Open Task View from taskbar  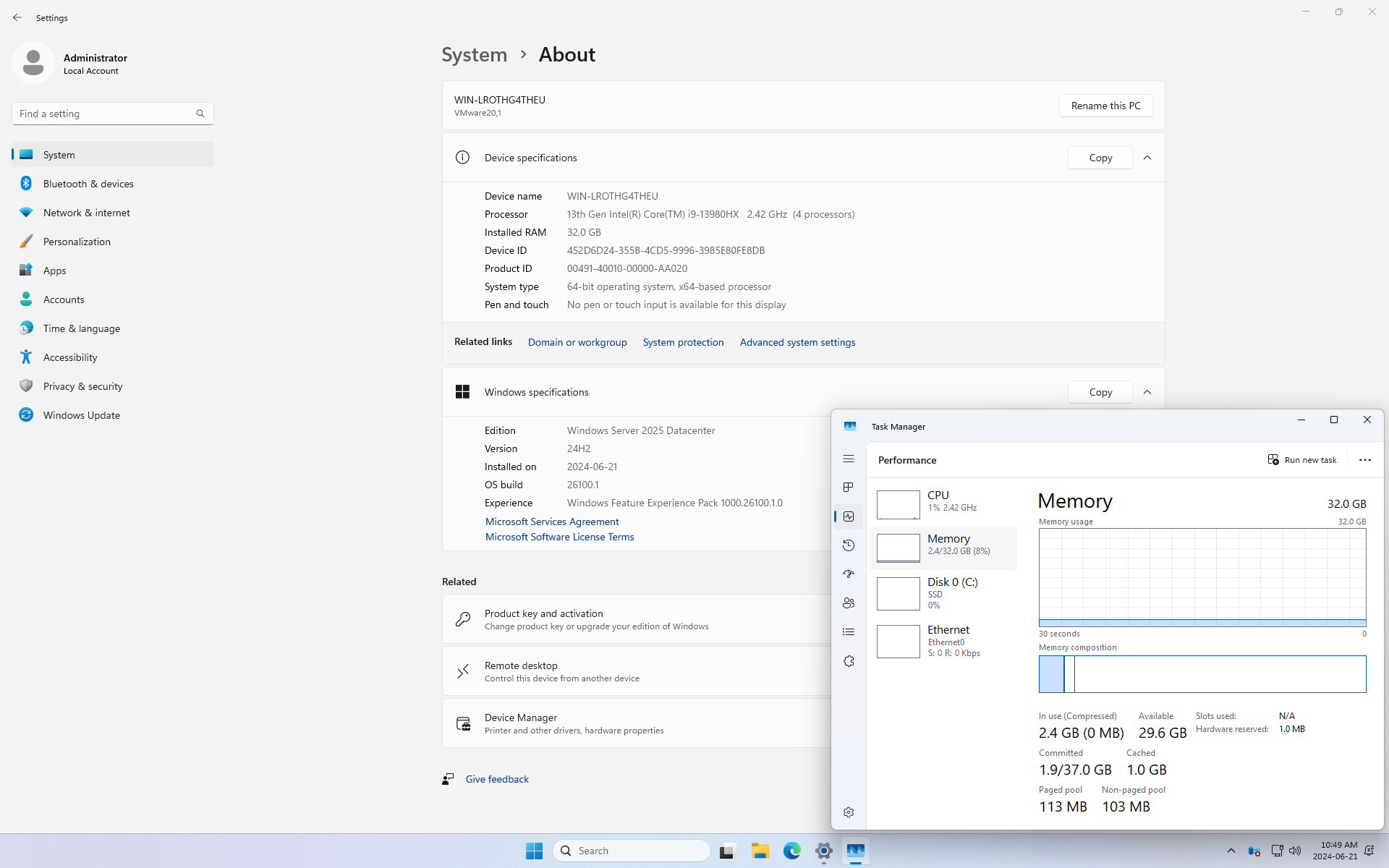point(727,851)
